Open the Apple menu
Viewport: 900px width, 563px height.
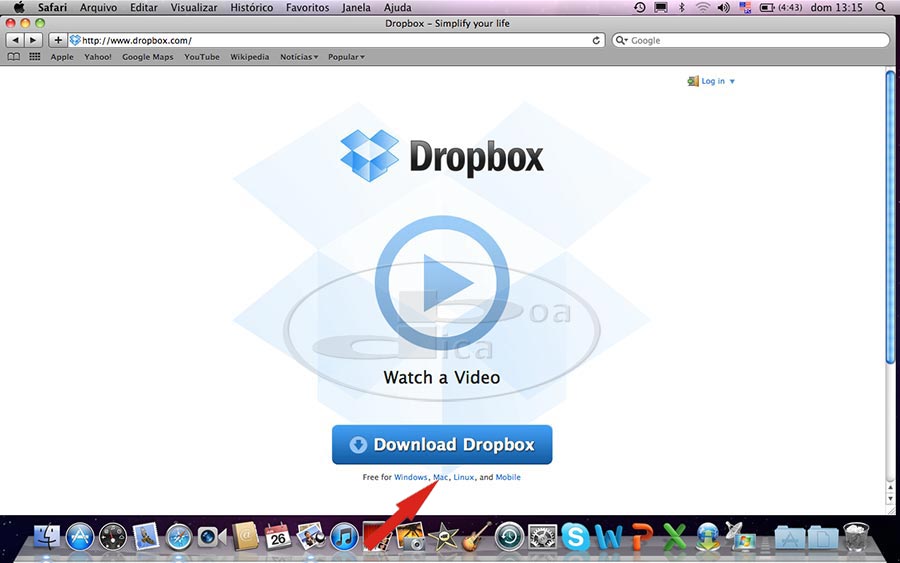19,7
